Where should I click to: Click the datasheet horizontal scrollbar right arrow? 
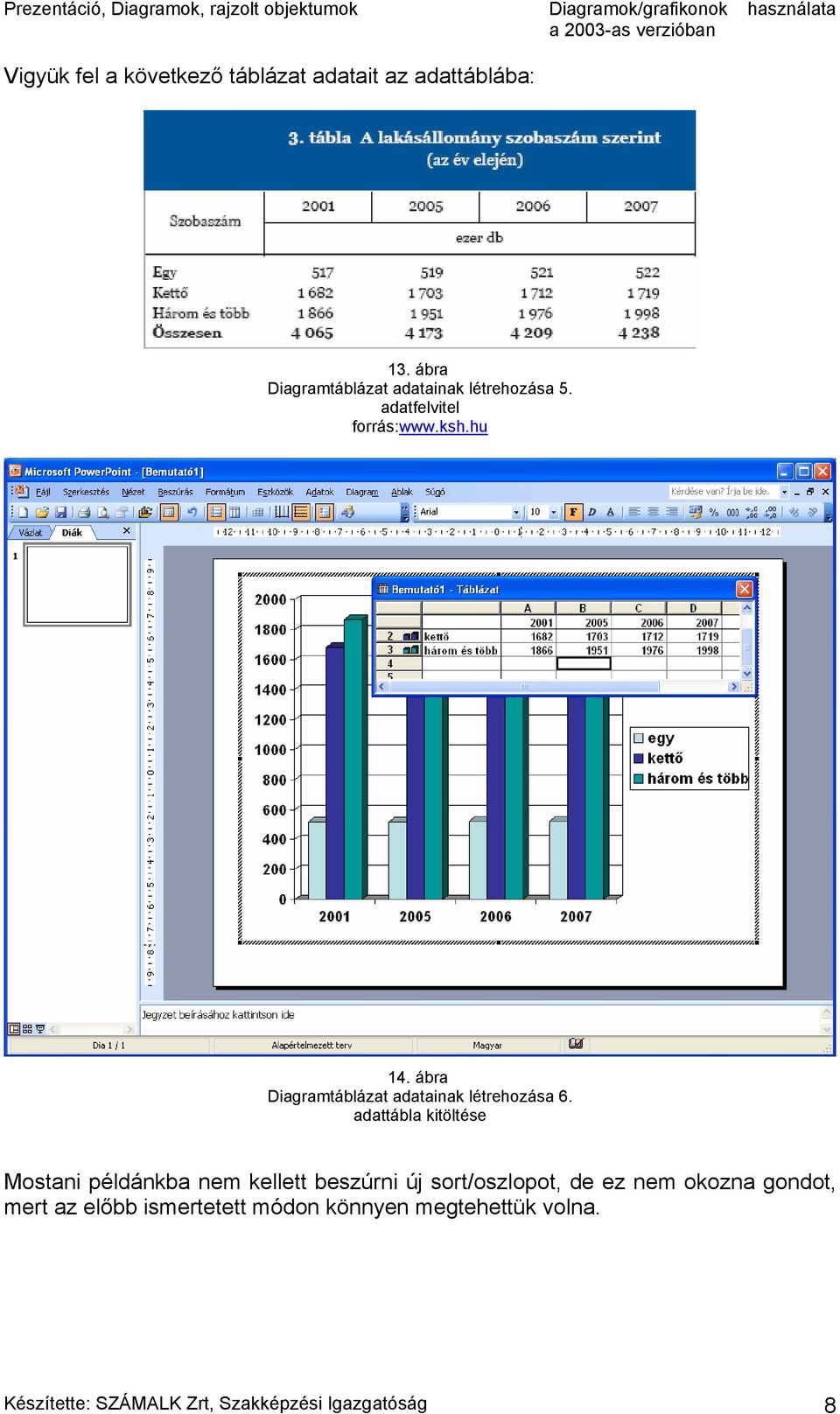tap(733, 687)
